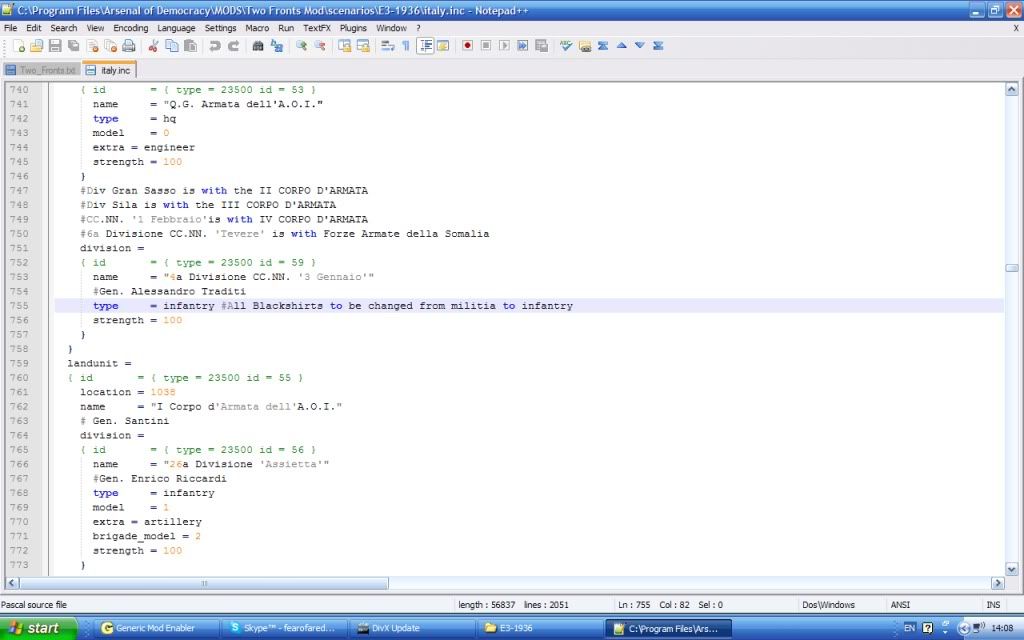Screen dimensions: 1024x640
Task: Open the Windows start button
Action: [37, 628]
